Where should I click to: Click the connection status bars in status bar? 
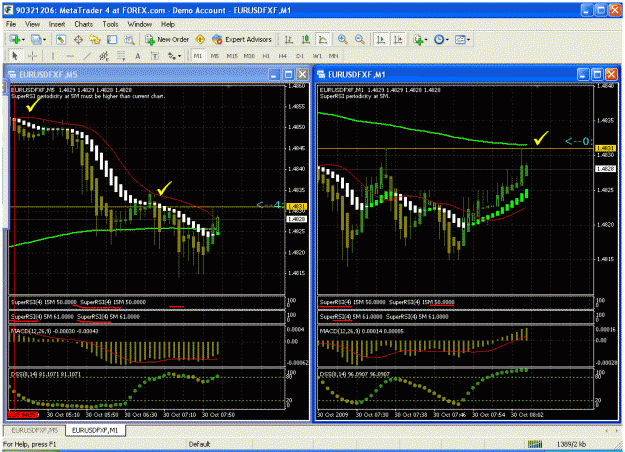[535, 444]
